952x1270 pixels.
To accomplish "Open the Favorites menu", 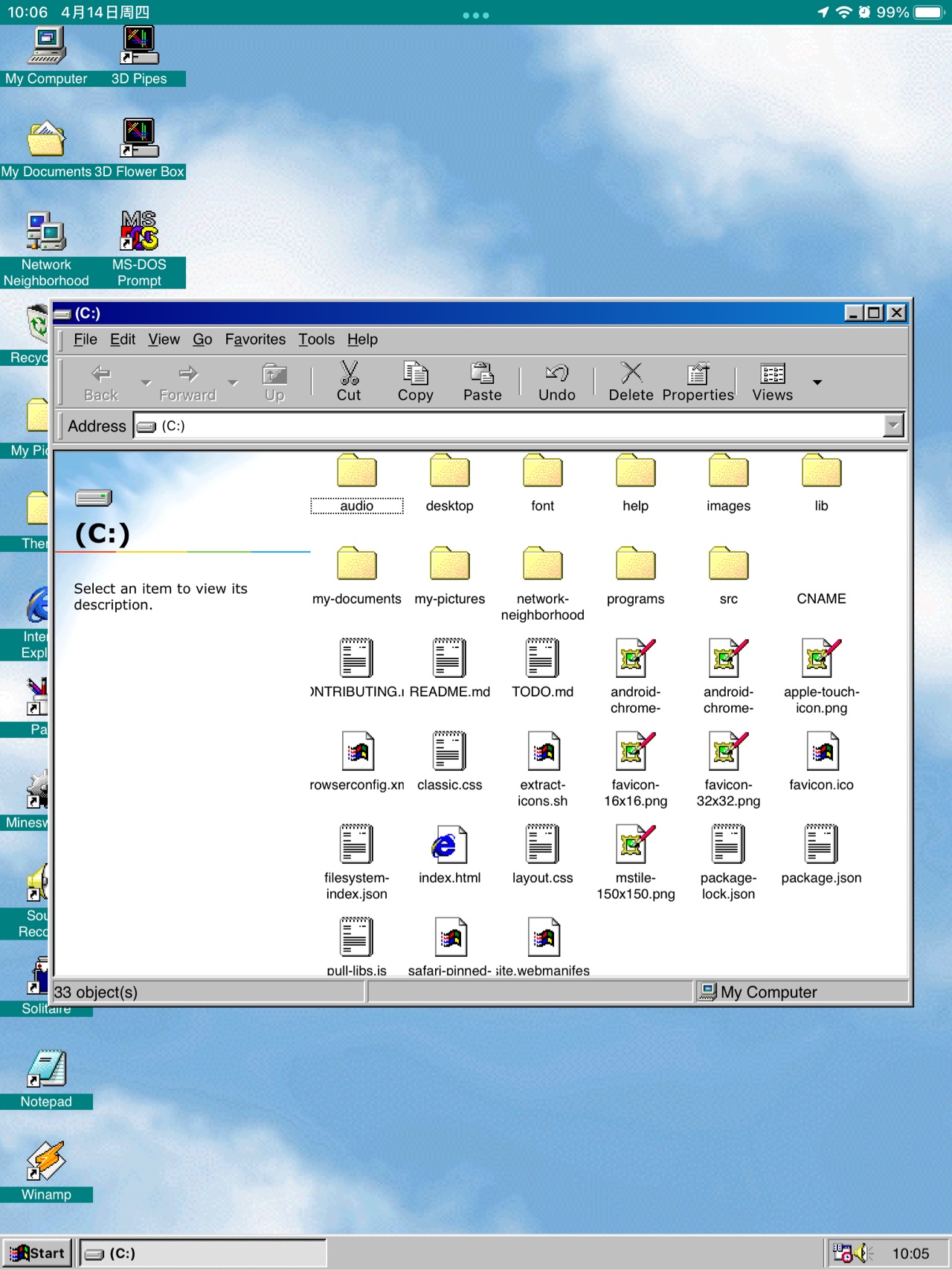I will tap(255, 339).
